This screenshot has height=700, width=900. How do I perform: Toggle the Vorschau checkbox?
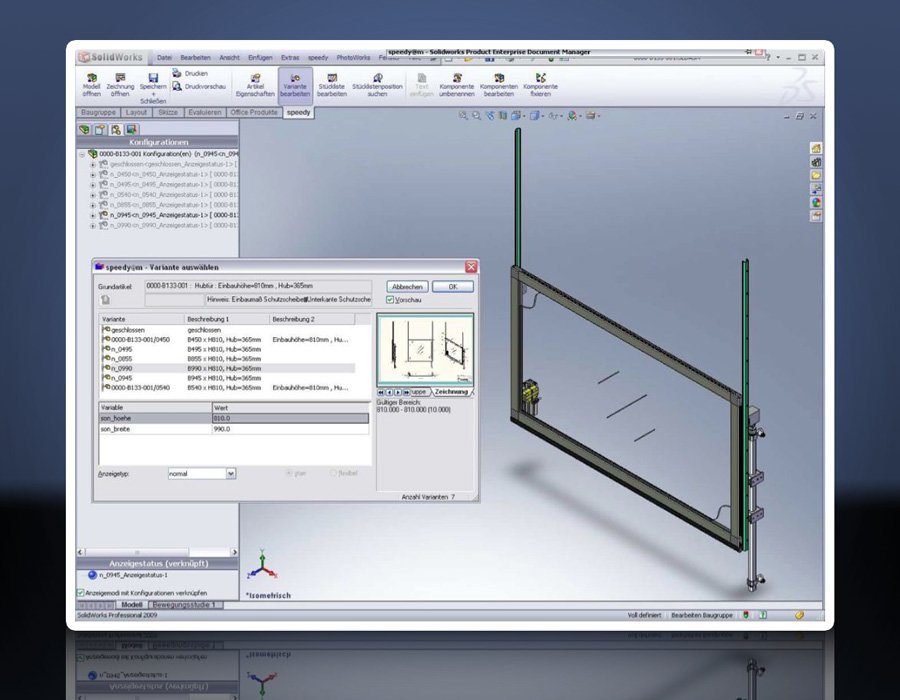coord(390,300)
